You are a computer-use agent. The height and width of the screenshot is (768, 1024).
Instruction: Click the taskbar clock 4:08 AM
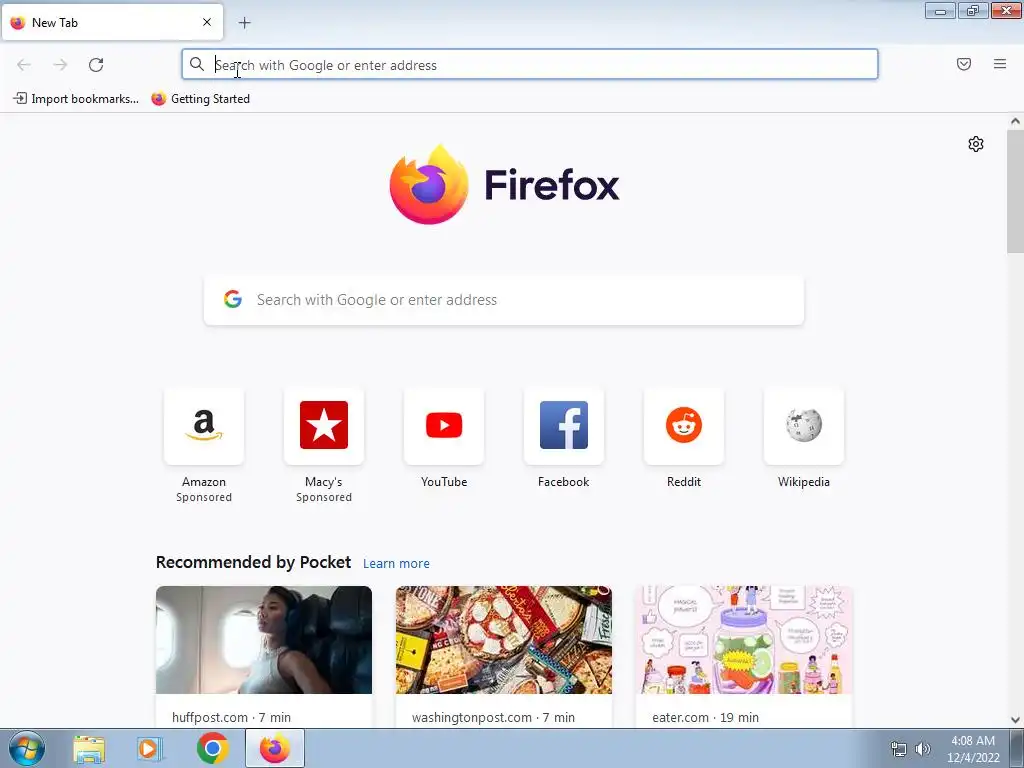point(973,741)
